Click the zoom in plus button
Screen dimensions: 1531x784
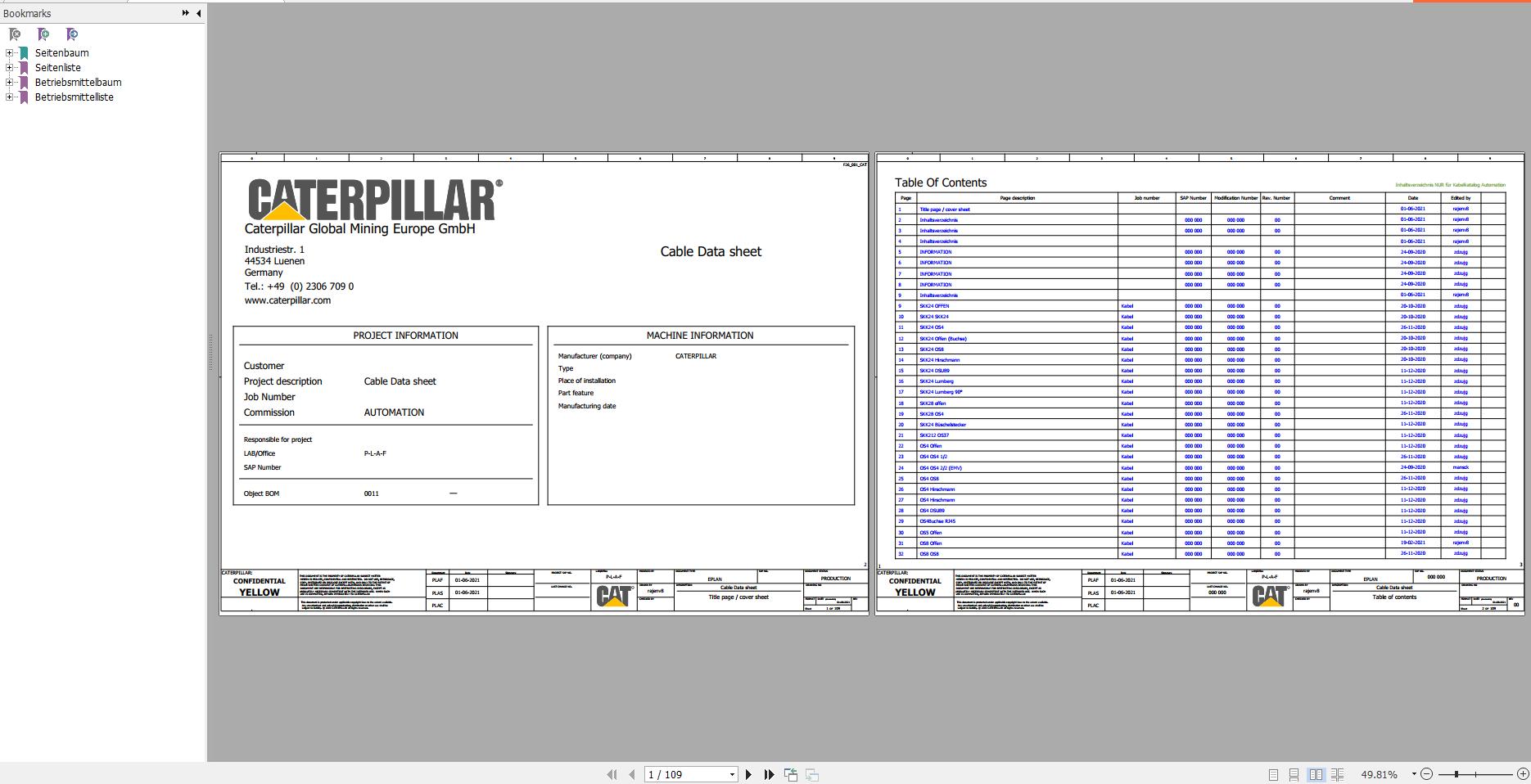coord(1523,774)
